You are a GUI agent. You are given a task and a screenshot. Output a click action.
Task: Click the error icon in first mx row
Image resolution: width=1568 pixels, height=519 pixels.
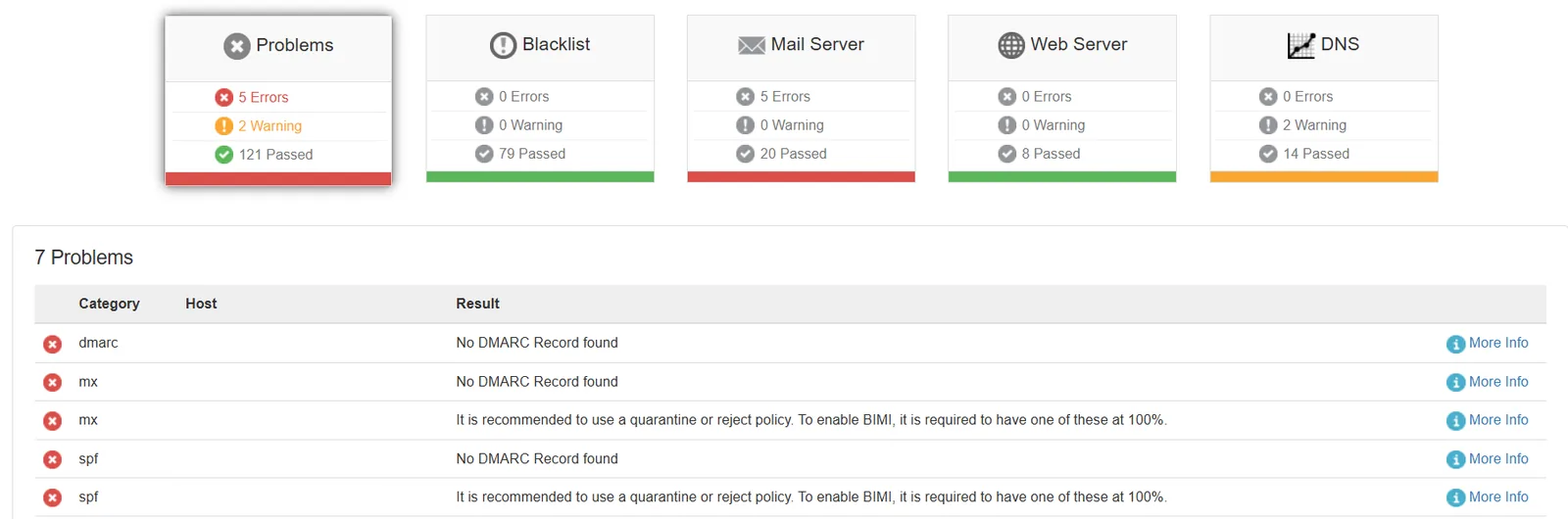tap(53, 382)
